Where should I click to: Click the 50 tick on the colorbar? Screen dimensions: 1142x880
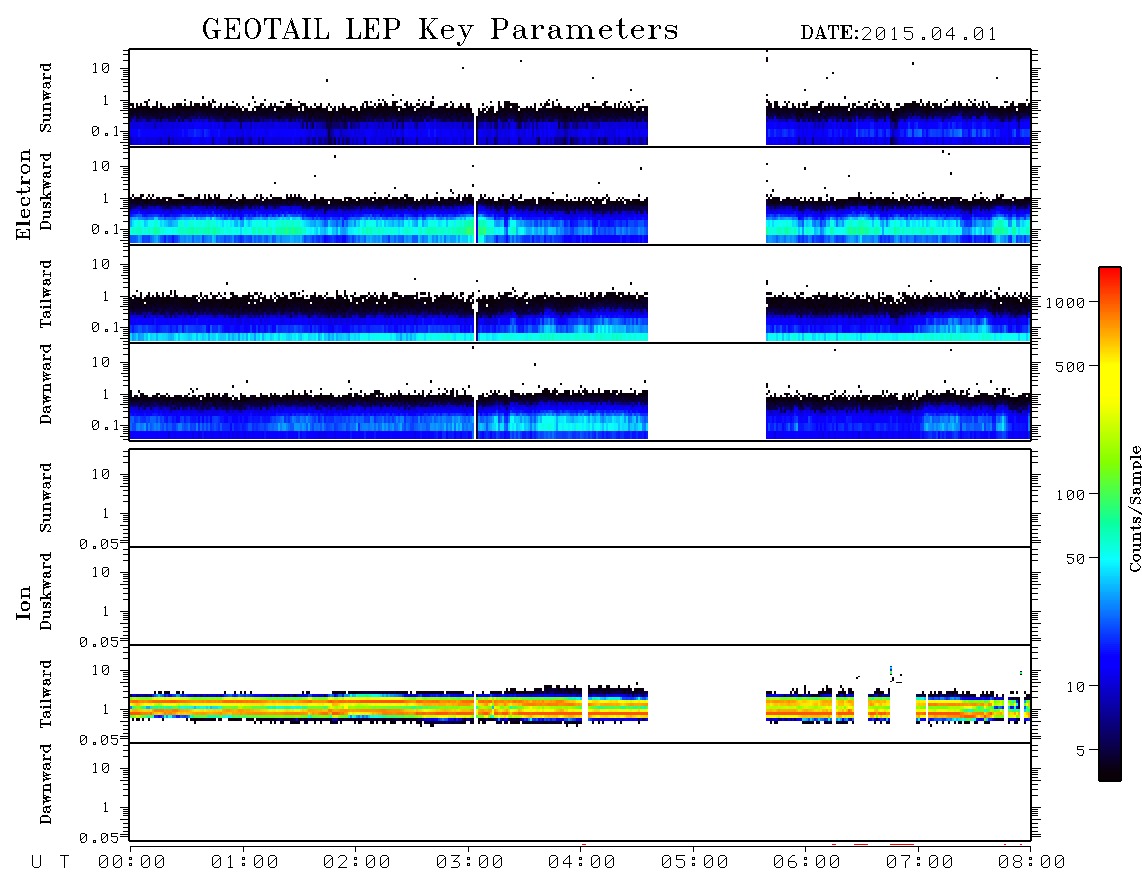pyautogui.click(x=1075, y=559)
